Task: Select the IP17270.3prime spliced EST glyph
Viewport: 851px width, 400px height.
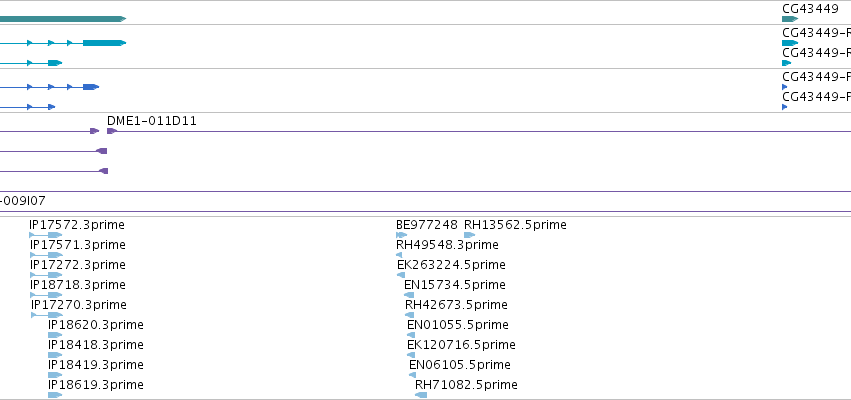Action: (x=47, y=315)
